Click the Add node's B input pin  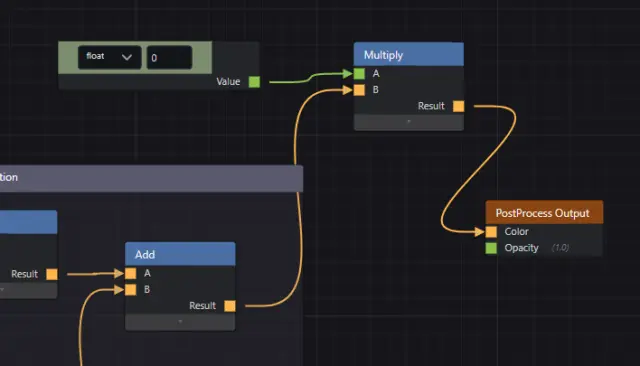click(x=131, y=290)
